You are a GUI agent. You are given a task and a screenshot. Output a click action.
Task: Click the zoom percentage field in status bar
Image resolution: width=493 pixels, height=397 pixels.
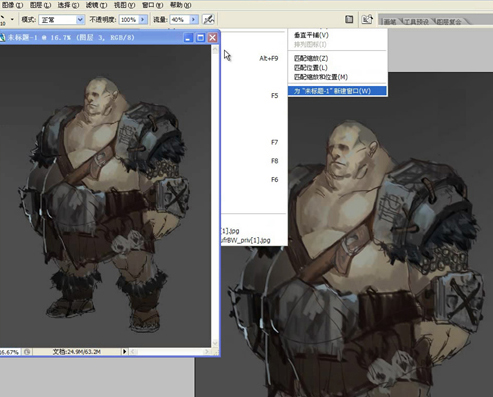point(10,352)
